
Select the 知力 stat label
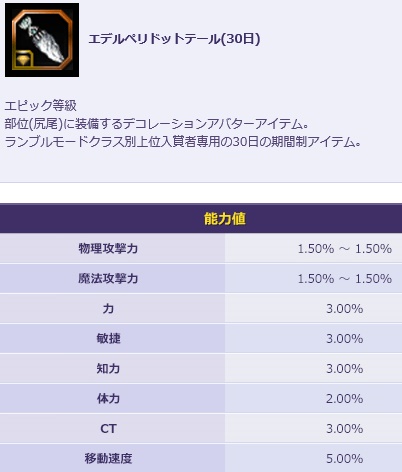pyautogui.click(x=108, y=368)
